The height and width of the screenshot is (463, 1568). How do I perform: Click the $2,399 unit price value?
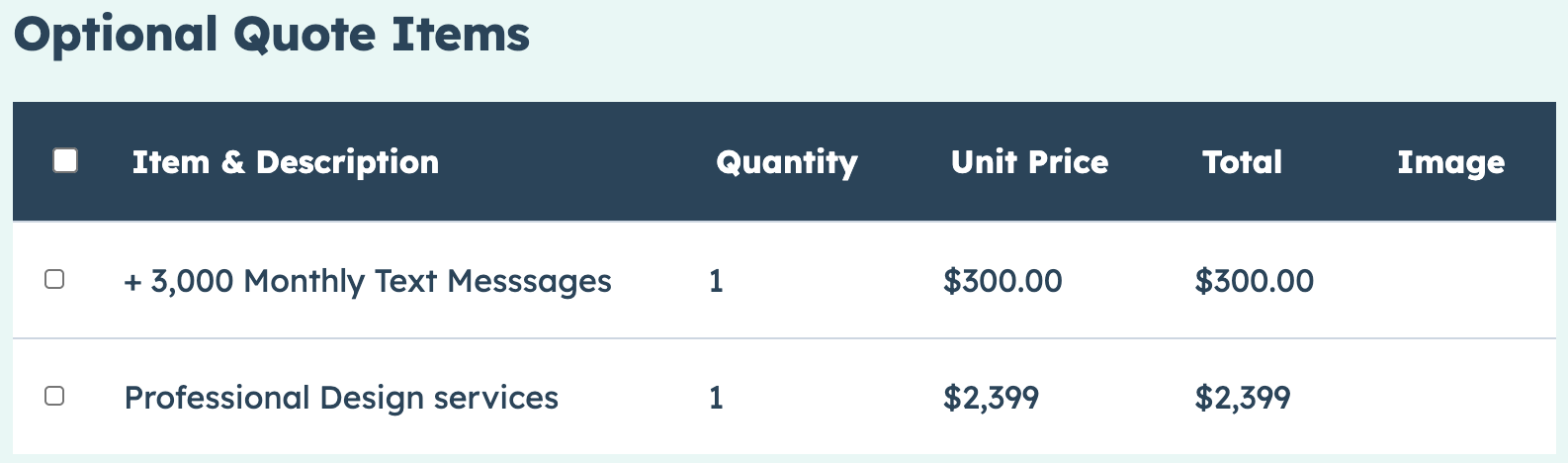tap(991, 398)
